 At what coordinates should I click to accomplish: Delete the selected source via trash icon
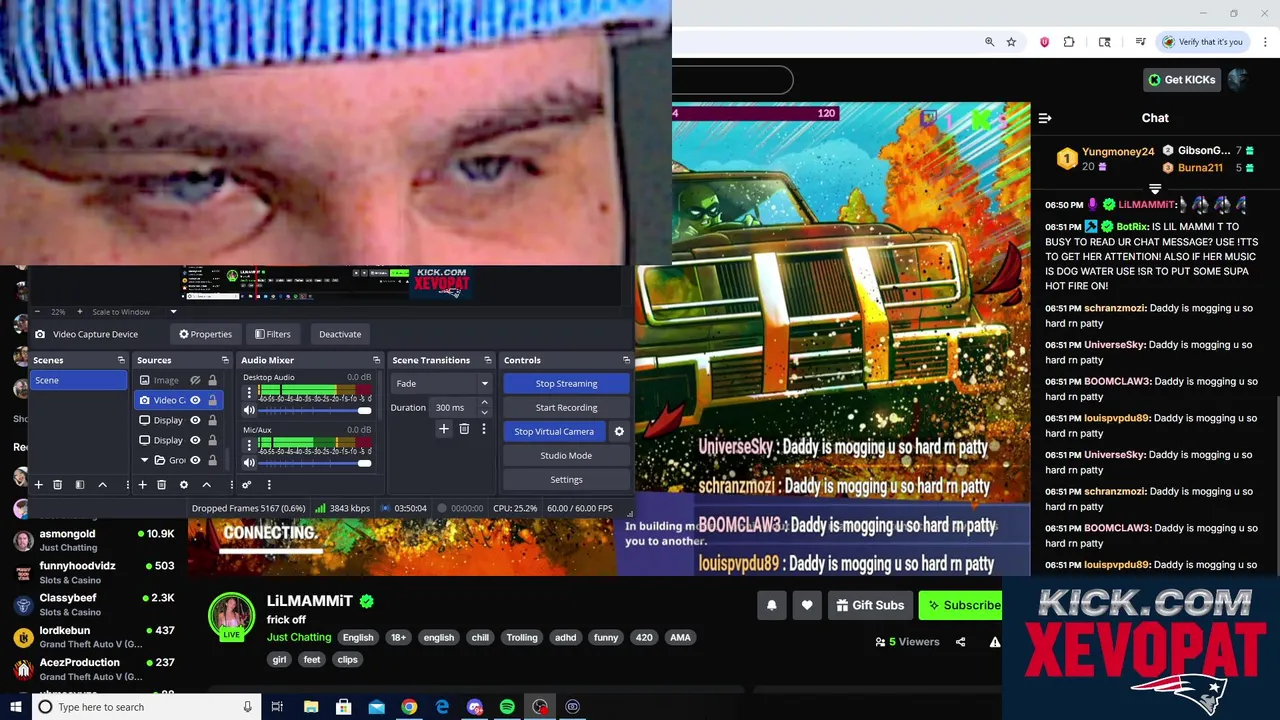tap(161, 485)
